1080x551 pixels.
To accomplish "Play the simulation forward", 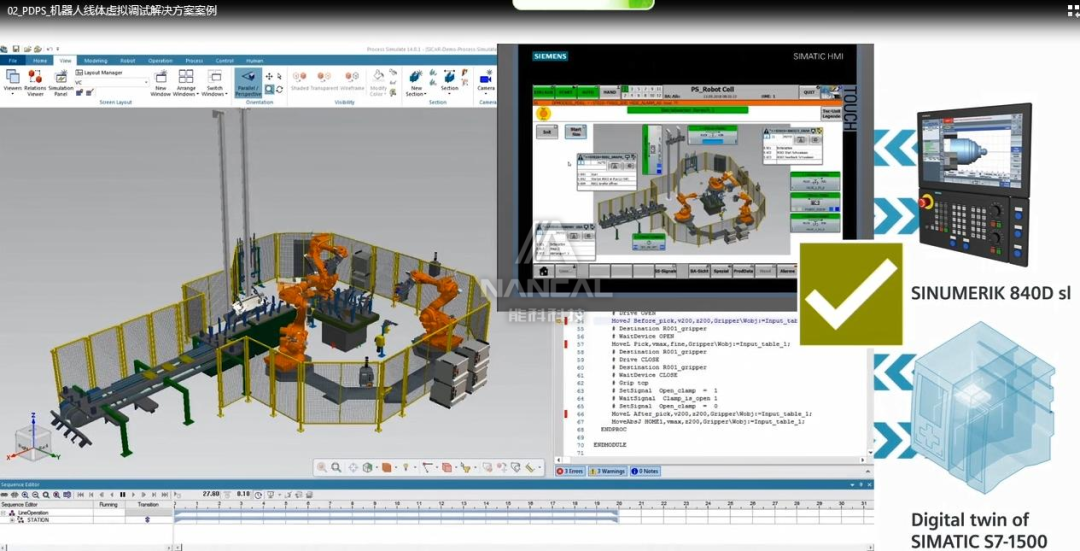I will [133, 495].
